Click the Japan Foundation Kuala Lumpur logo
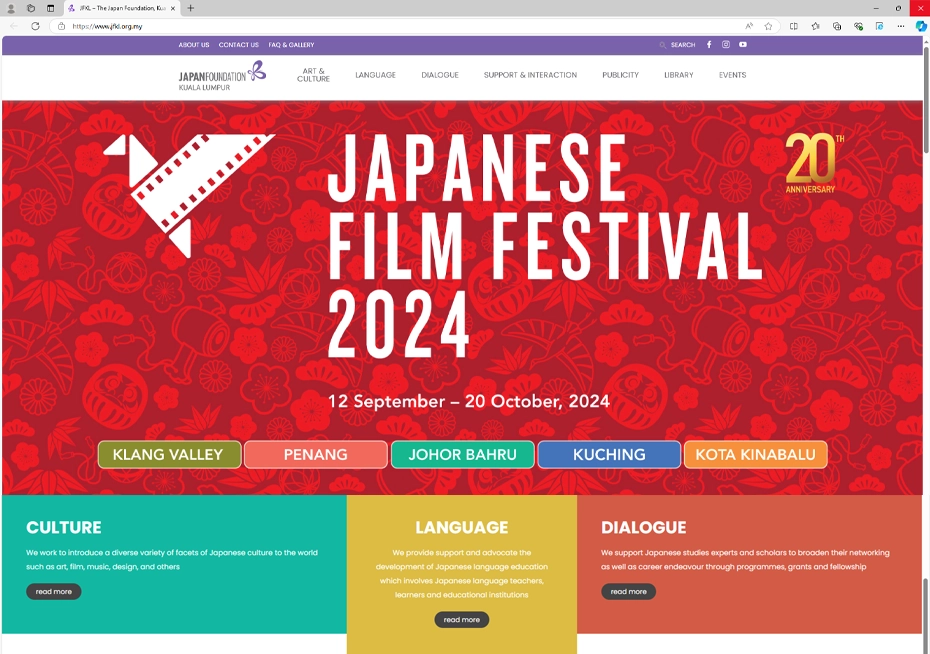 pos(222,76)
